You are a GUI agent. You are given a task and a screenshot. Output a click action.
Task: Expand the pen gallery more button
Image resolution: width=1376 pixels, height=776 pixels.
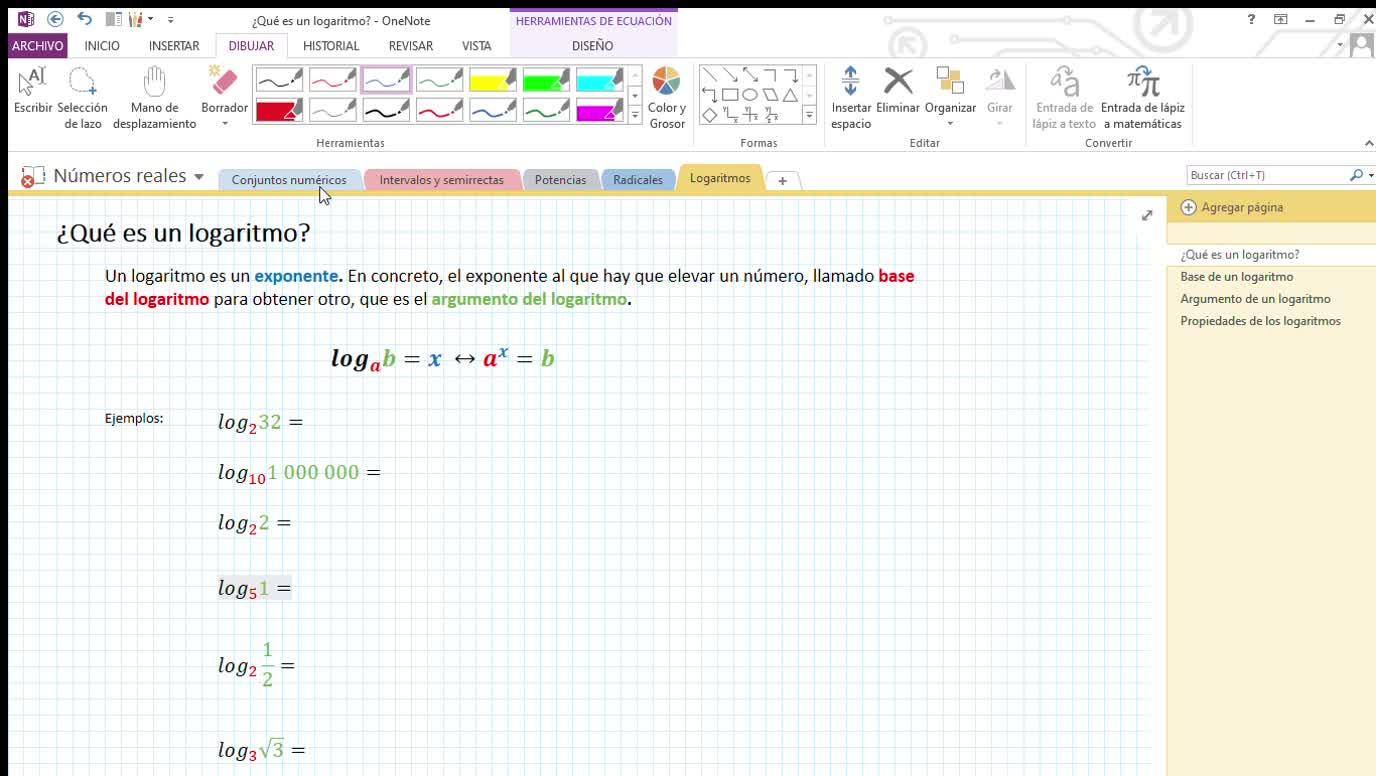(x=635, y=116)
